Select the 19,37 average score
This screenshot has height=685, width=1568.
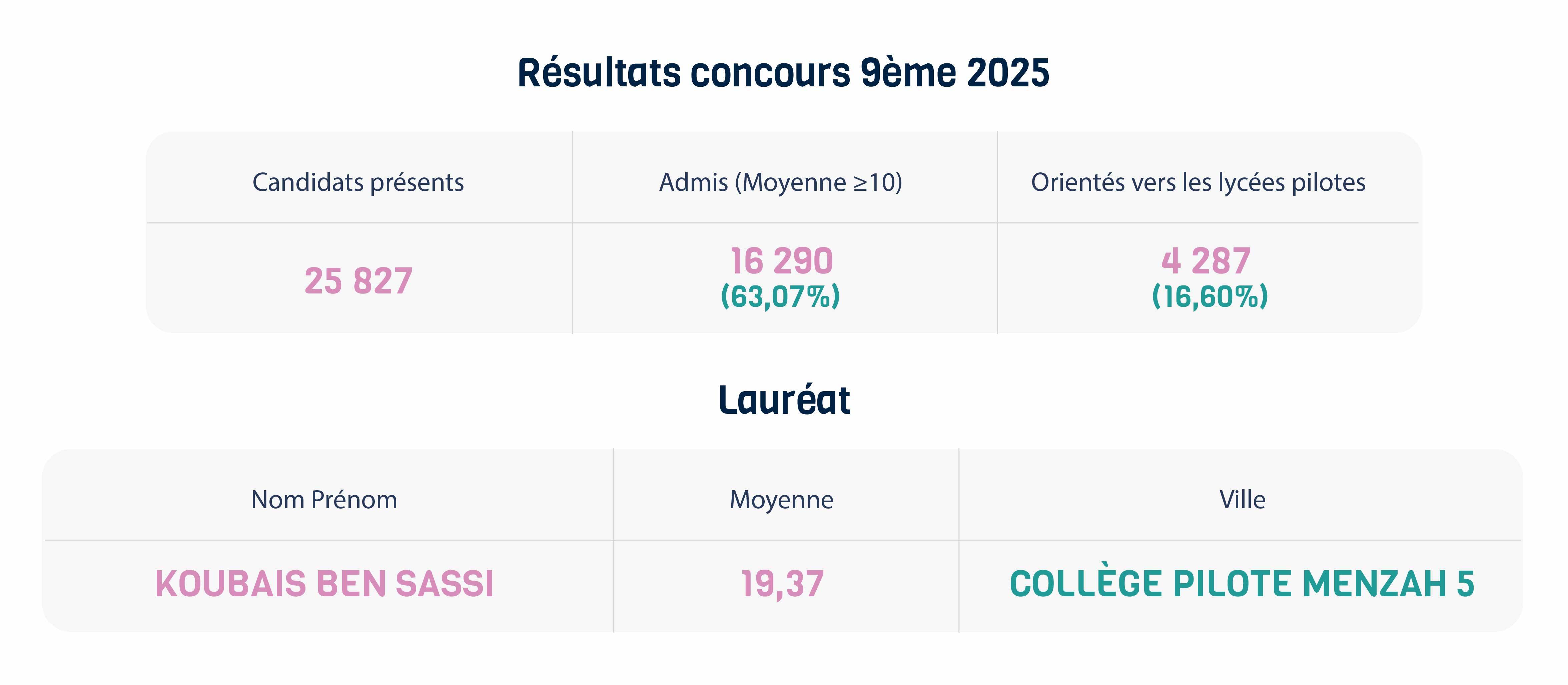coord(783,585)
